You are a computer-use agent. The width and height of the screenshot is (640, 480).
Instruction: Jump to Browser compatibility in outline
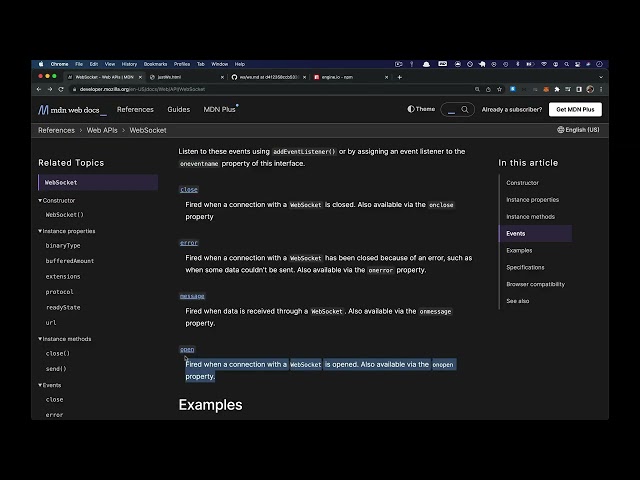536,284
